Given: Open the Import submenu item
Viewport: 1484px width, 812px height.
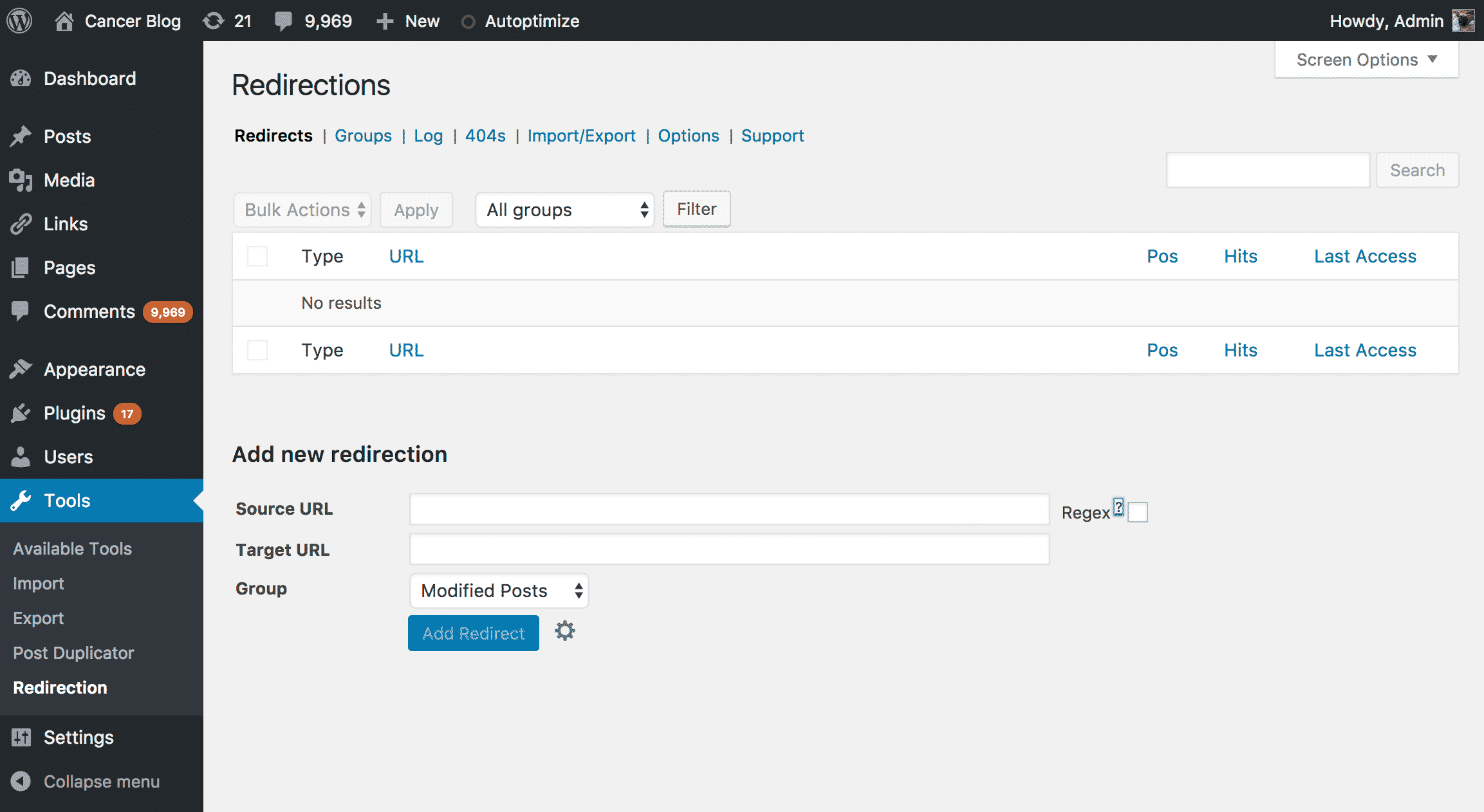Looking at the screenshot, I should point(39,584).
